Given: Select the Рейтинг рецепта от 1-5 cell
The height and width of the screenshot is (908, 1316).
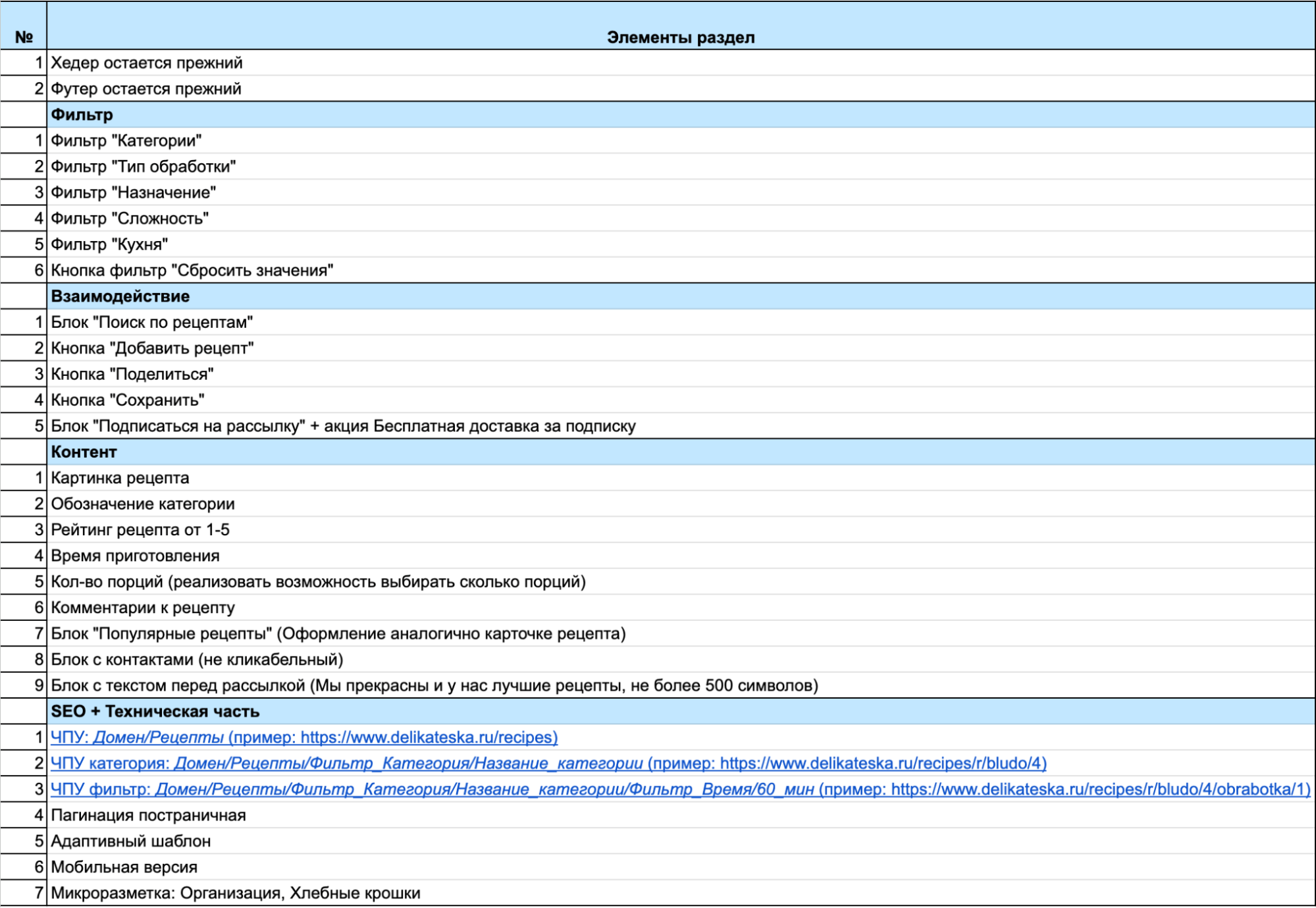Looking at the screenshot, I should tap(140, 530).
